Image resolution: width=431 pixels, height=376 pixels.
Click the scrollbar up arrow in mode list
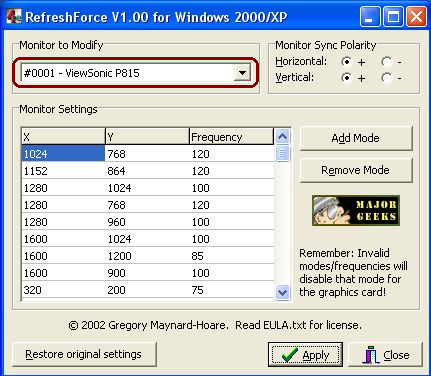click(x=283, y=136)
